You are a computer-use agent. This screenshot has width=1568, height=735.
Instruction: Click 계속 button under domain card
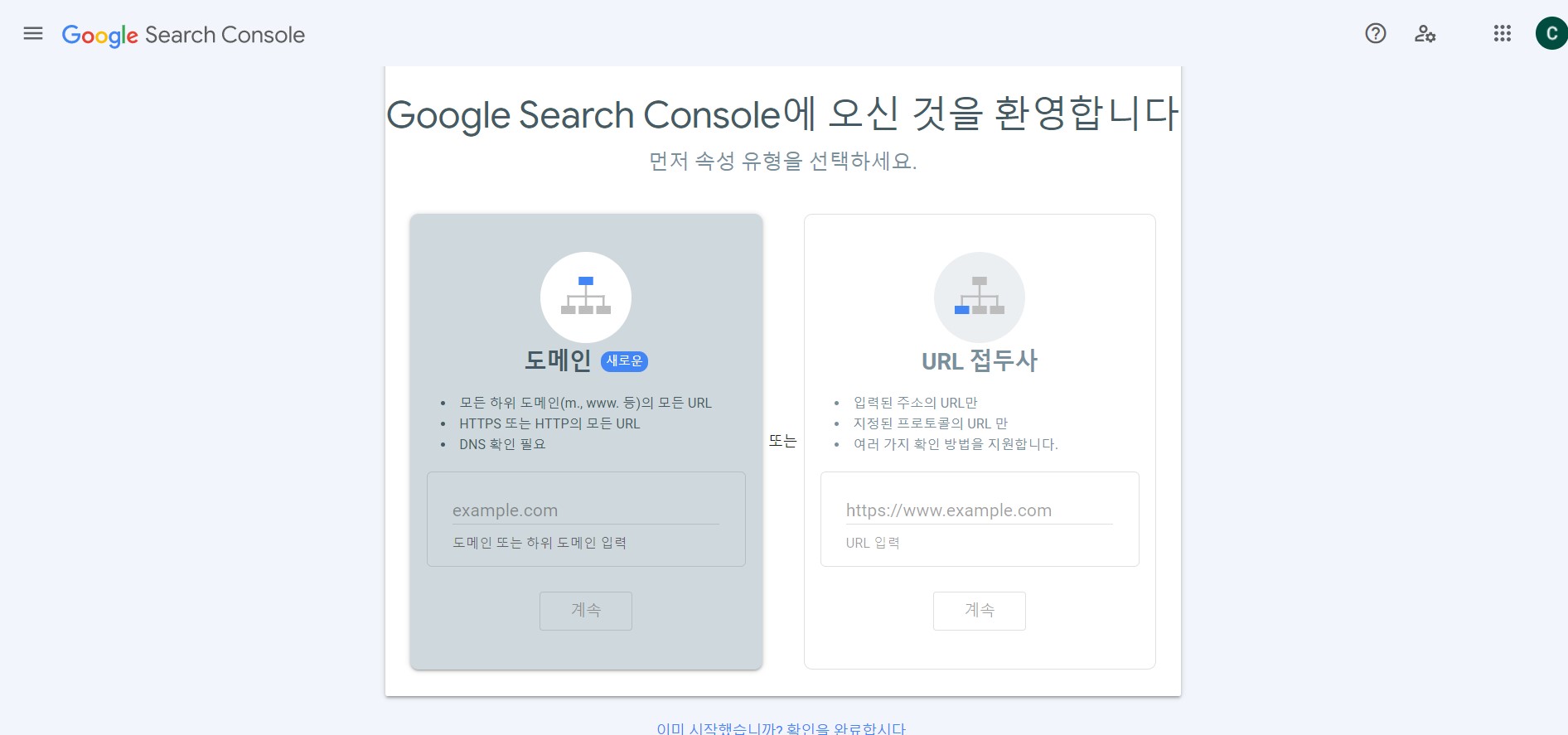tap(586, 611)
